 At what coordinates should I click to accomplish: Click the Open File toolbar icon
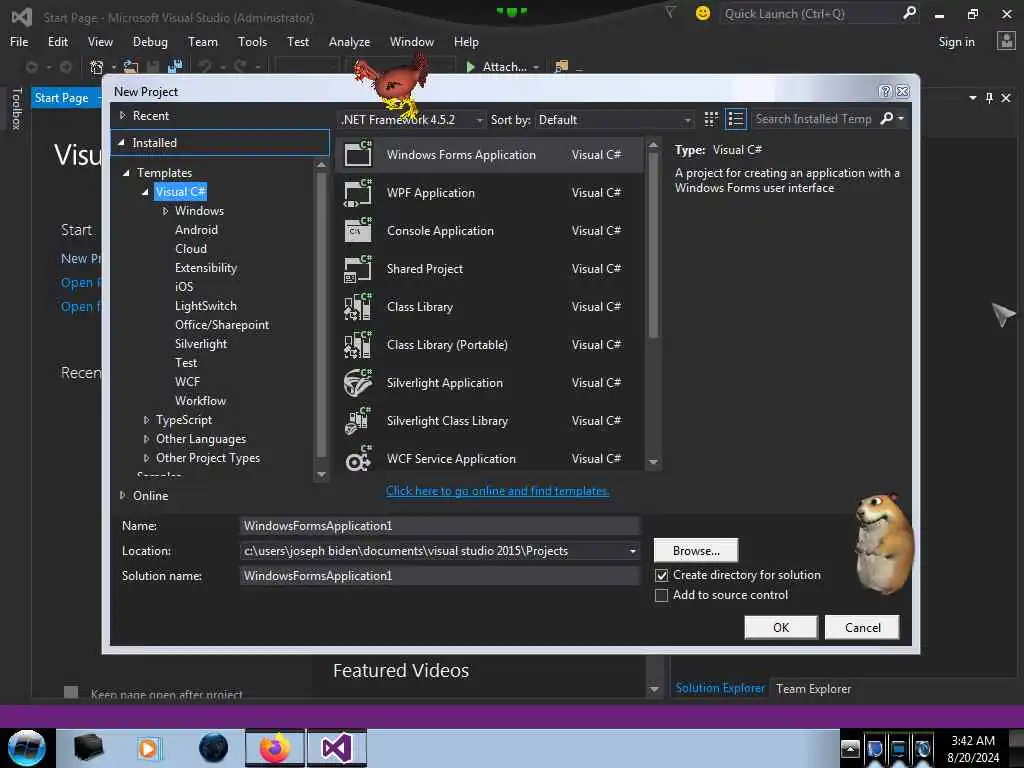click(x=131, y=67)
